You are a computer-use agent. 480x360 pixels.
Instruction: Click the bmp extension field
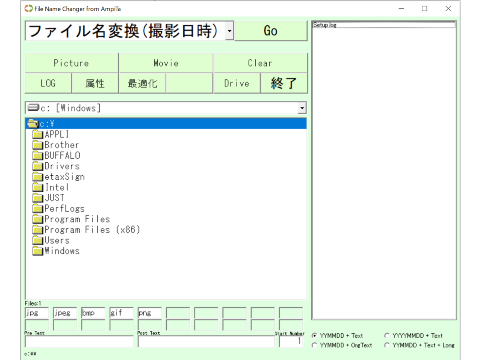pos(93,313)
